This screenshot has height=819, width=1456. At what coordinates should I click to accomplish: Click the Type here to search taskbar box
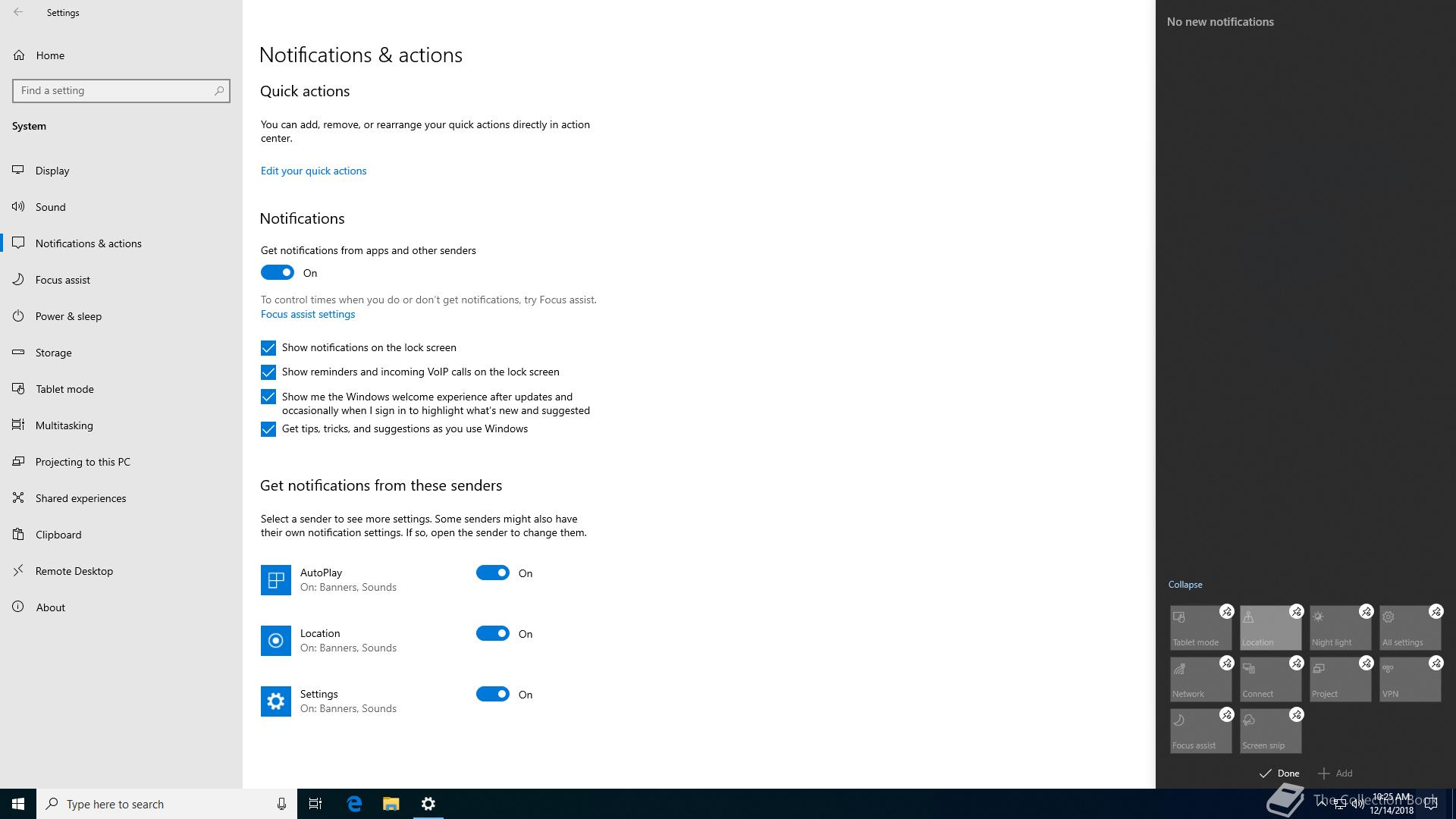[x=167, y=804]
